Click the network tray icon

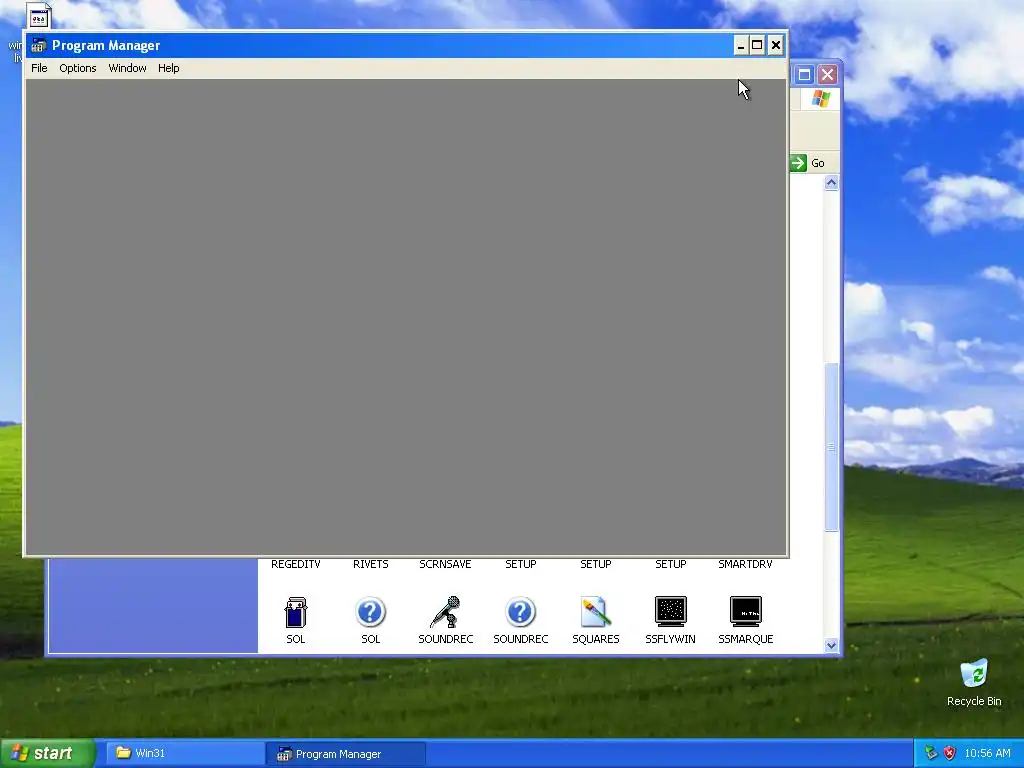point(931,753)
